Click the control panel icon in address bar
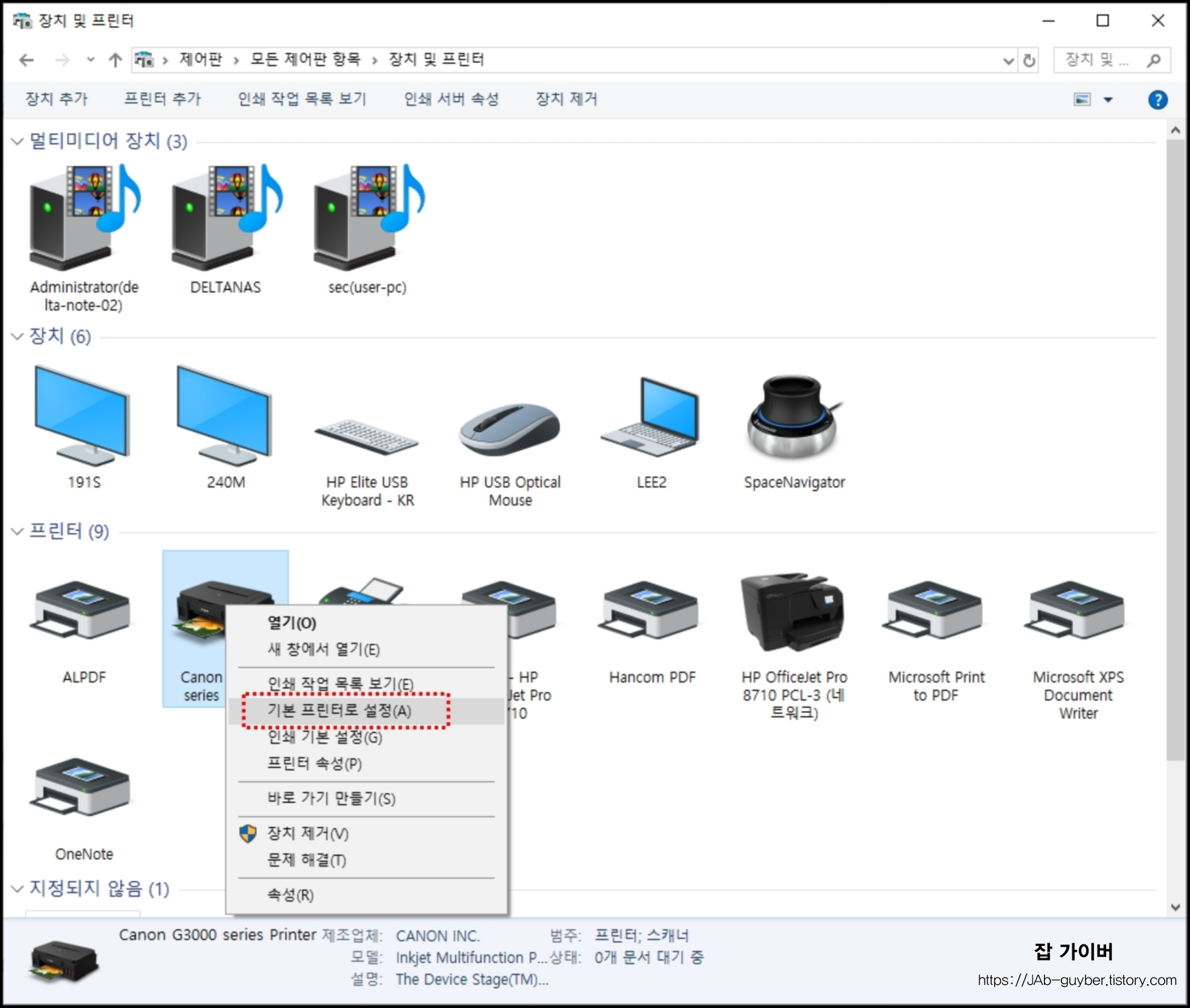1190x1008 pixels. 144,60
